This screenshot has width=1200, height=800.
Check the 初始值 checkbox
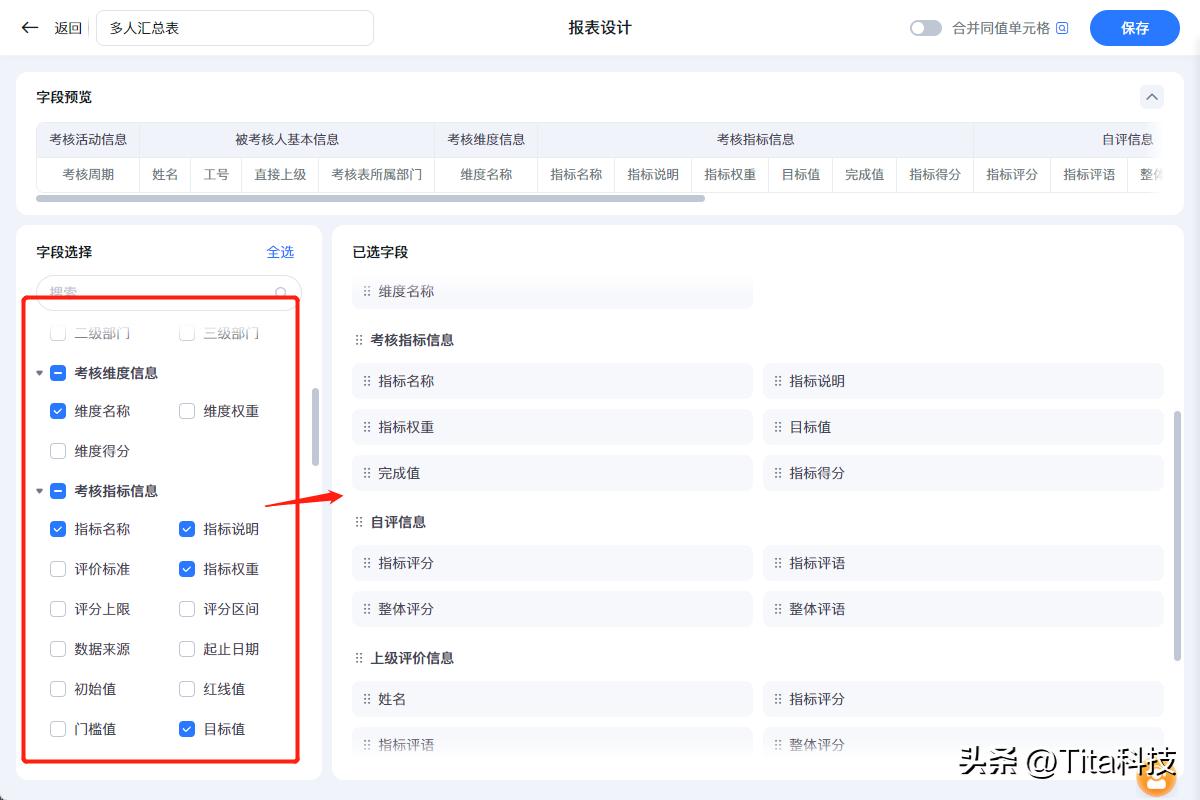point(58,689)
